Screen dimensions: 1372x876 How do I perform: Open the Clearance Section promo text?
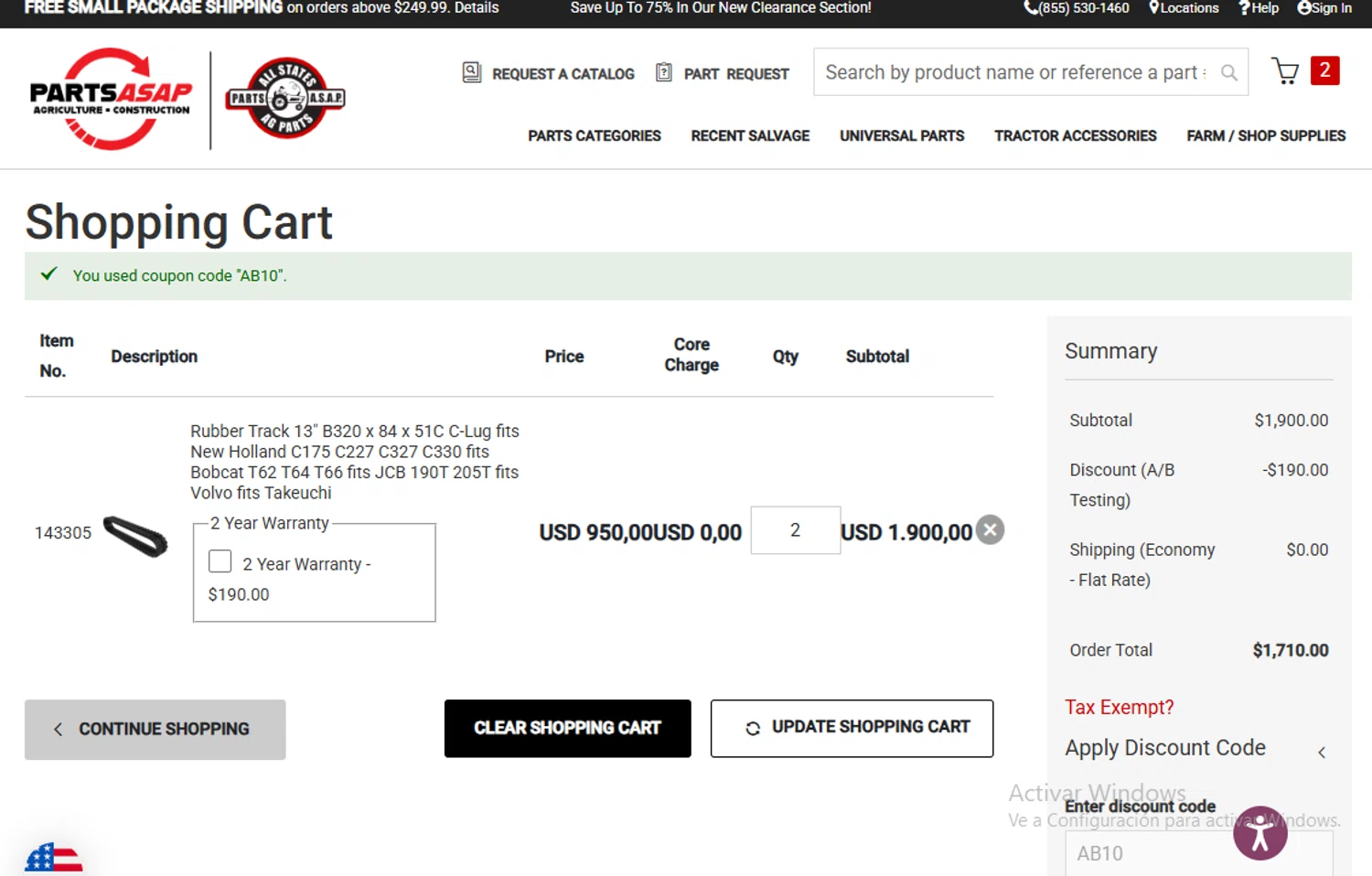[721, 8]
